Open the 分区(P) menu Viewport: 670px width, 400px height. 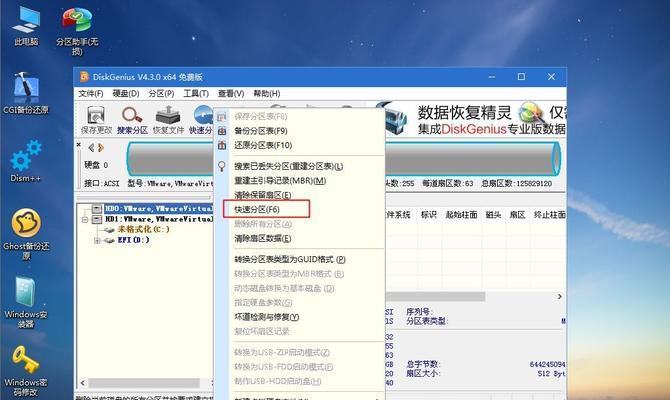click(161, 93)
